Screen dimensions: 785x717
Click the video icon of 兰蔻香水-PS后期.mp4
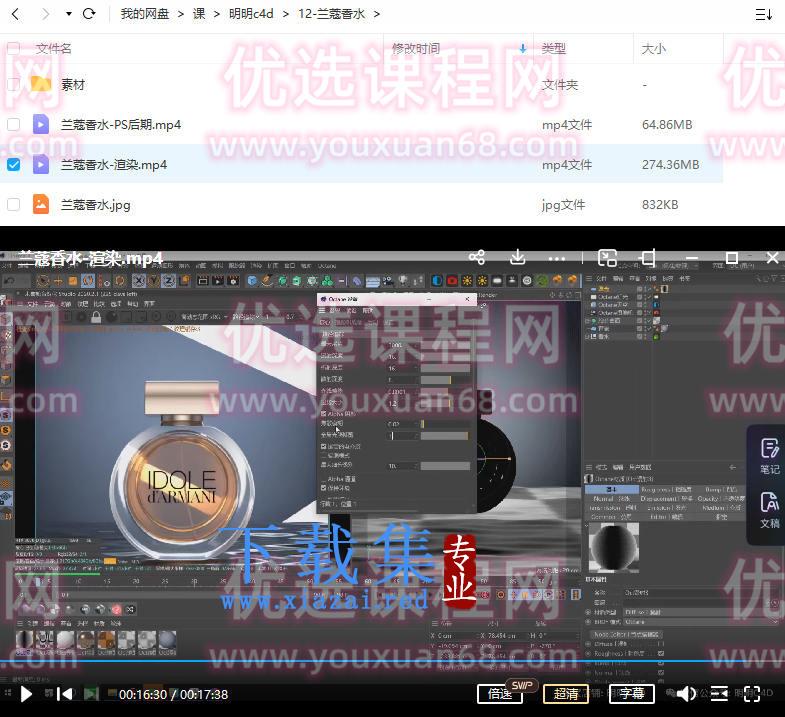(41, 124)
